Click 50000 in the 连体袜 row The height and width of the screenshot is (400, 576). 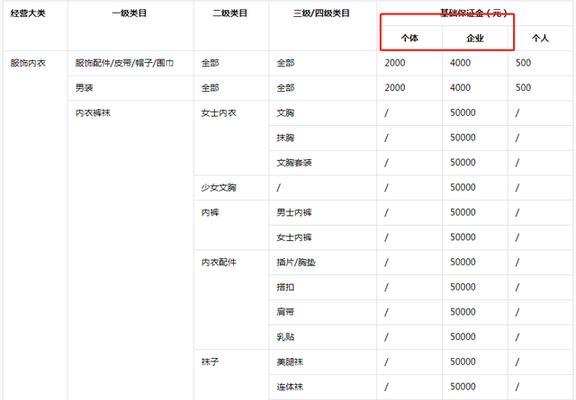(463, 387)
